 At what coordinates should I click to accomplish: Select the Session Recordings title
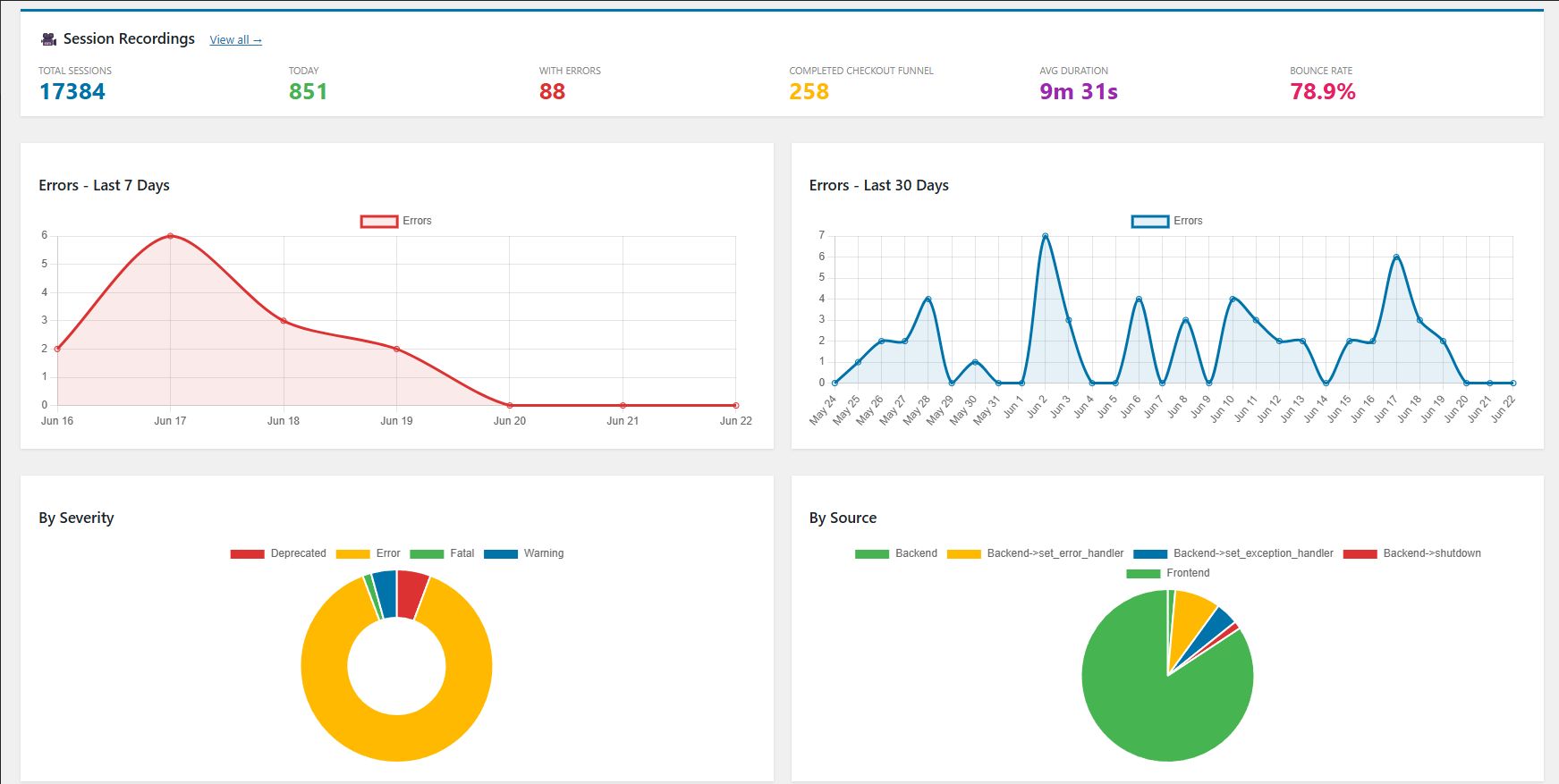(x=129, y=38)
